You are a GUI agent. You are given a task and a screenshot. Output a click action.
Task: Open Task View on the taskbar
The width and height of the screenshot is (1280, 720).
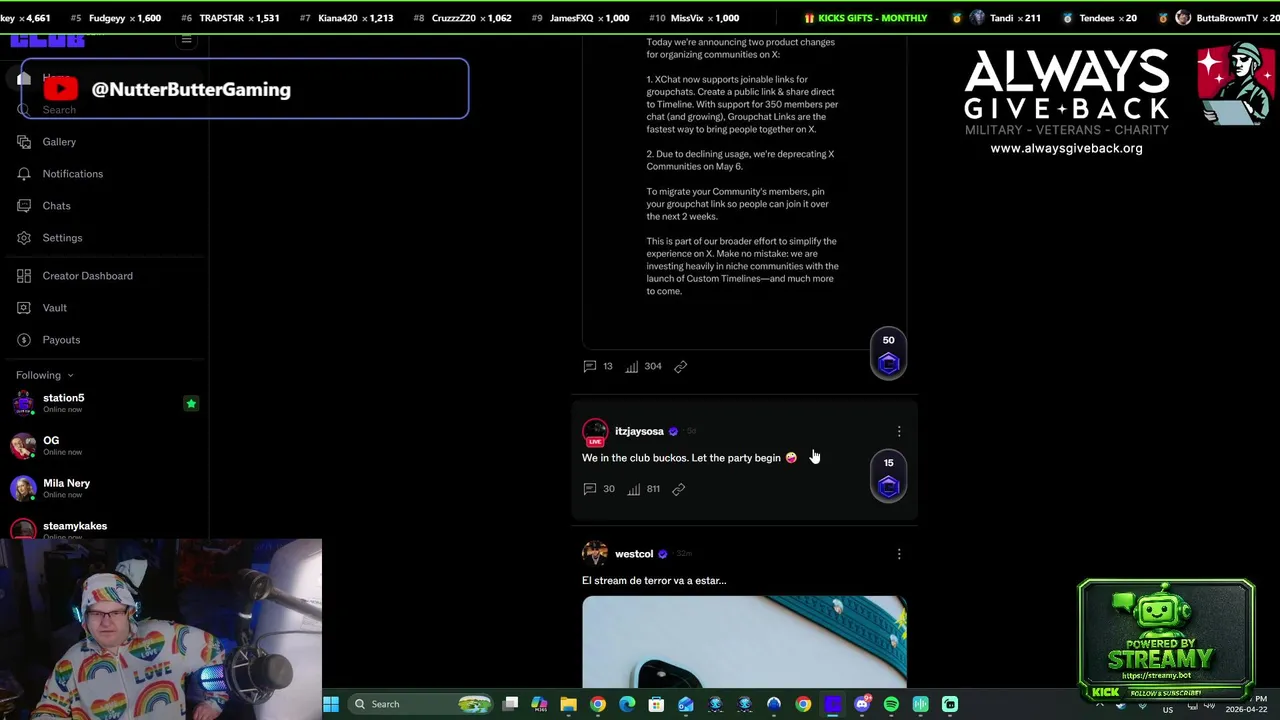point(510,704)
